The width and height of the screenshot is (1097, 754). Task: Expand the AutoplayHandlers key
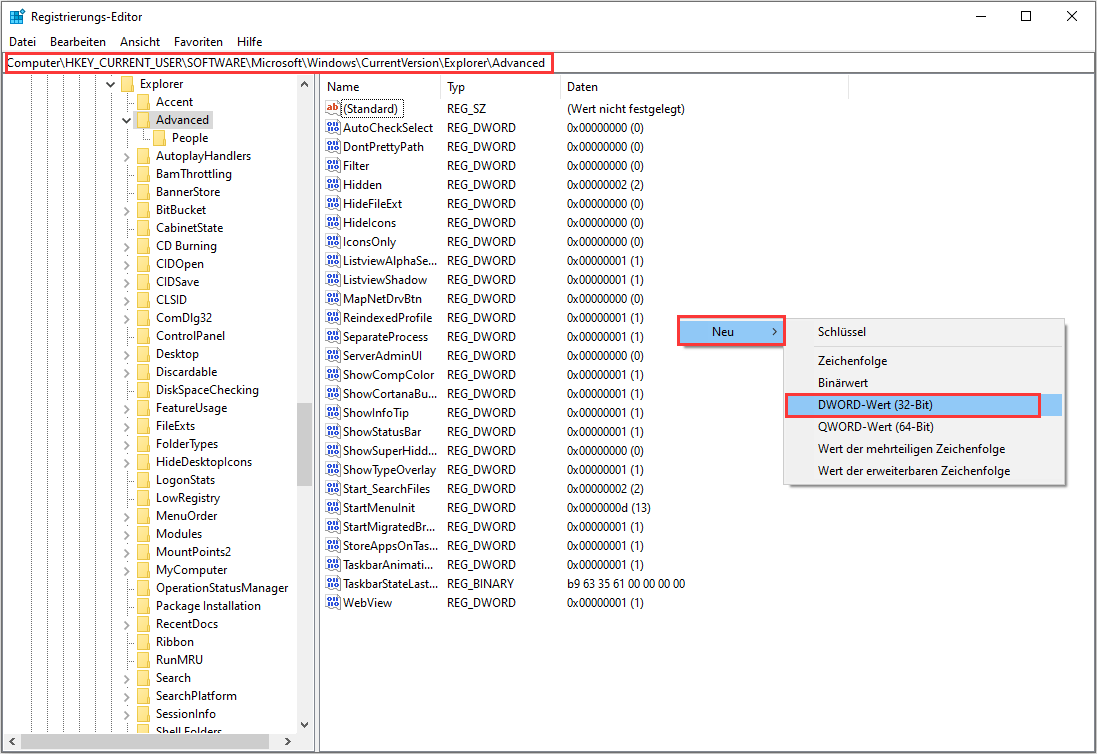click(x=126, y=156)
